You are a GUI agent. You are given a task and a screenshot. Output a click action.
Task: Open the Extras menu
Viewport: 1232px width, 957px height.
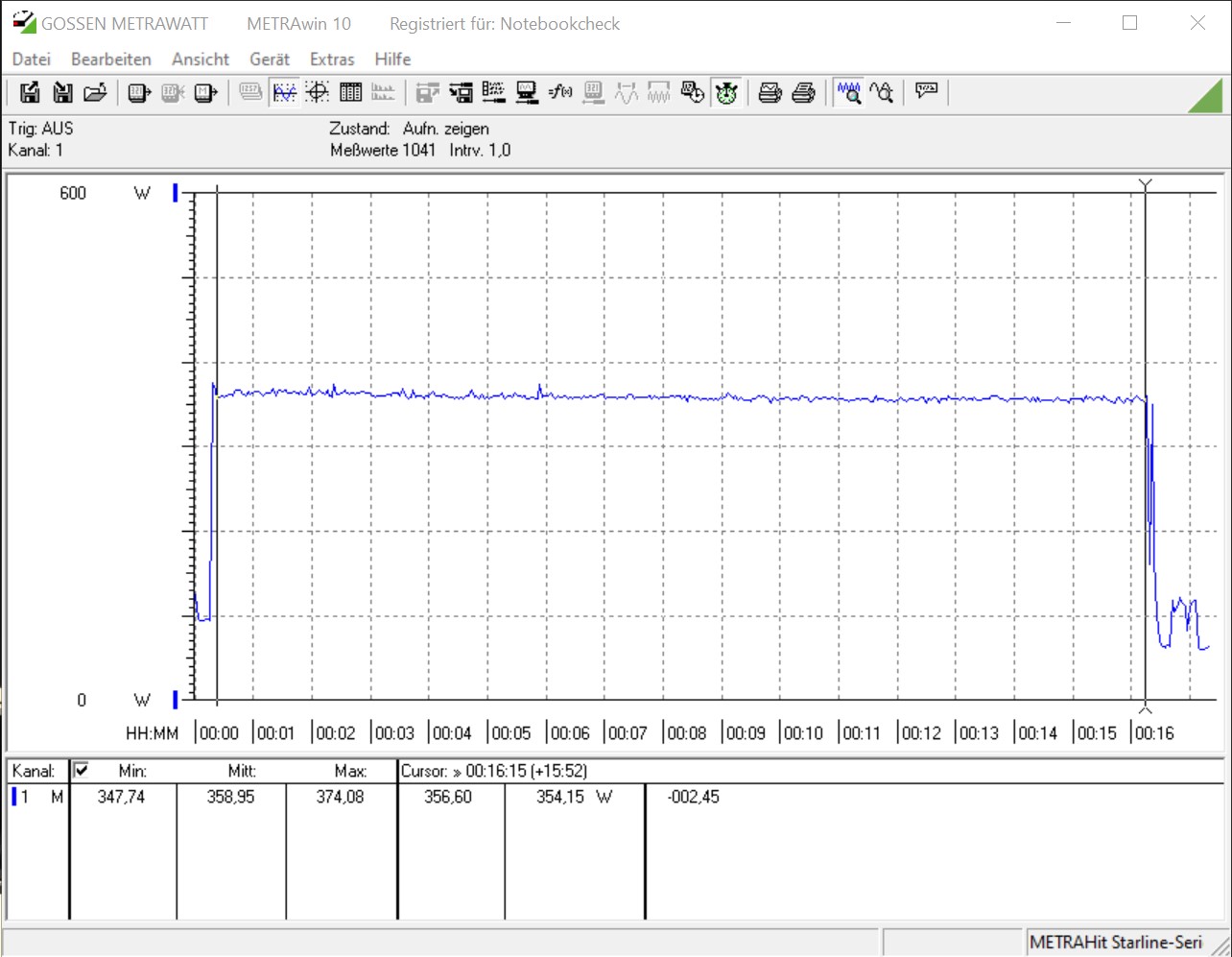pyautogui.click(x=332, y=60)
